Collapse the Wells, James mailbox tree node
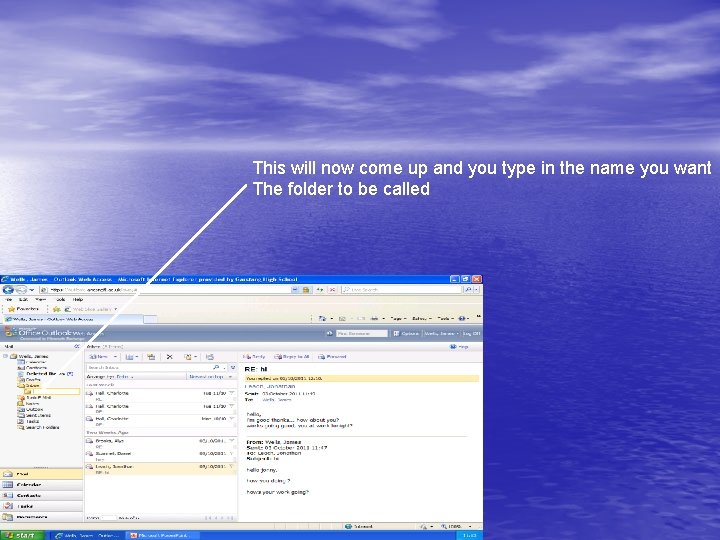This screenshot has height=540, width=720. 5,356
